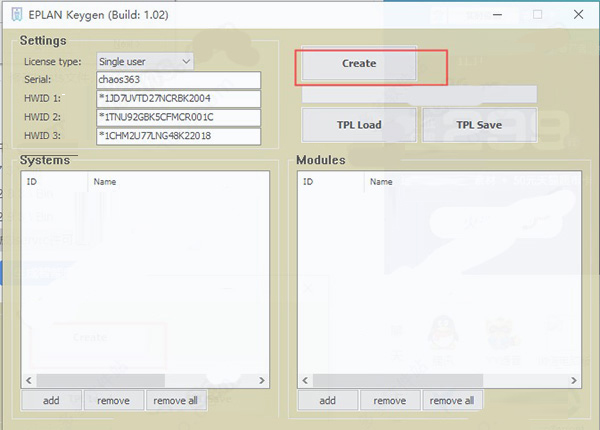Sort Modules list by Name column header
Screen dimensions: 600x430
click(473, 182)
